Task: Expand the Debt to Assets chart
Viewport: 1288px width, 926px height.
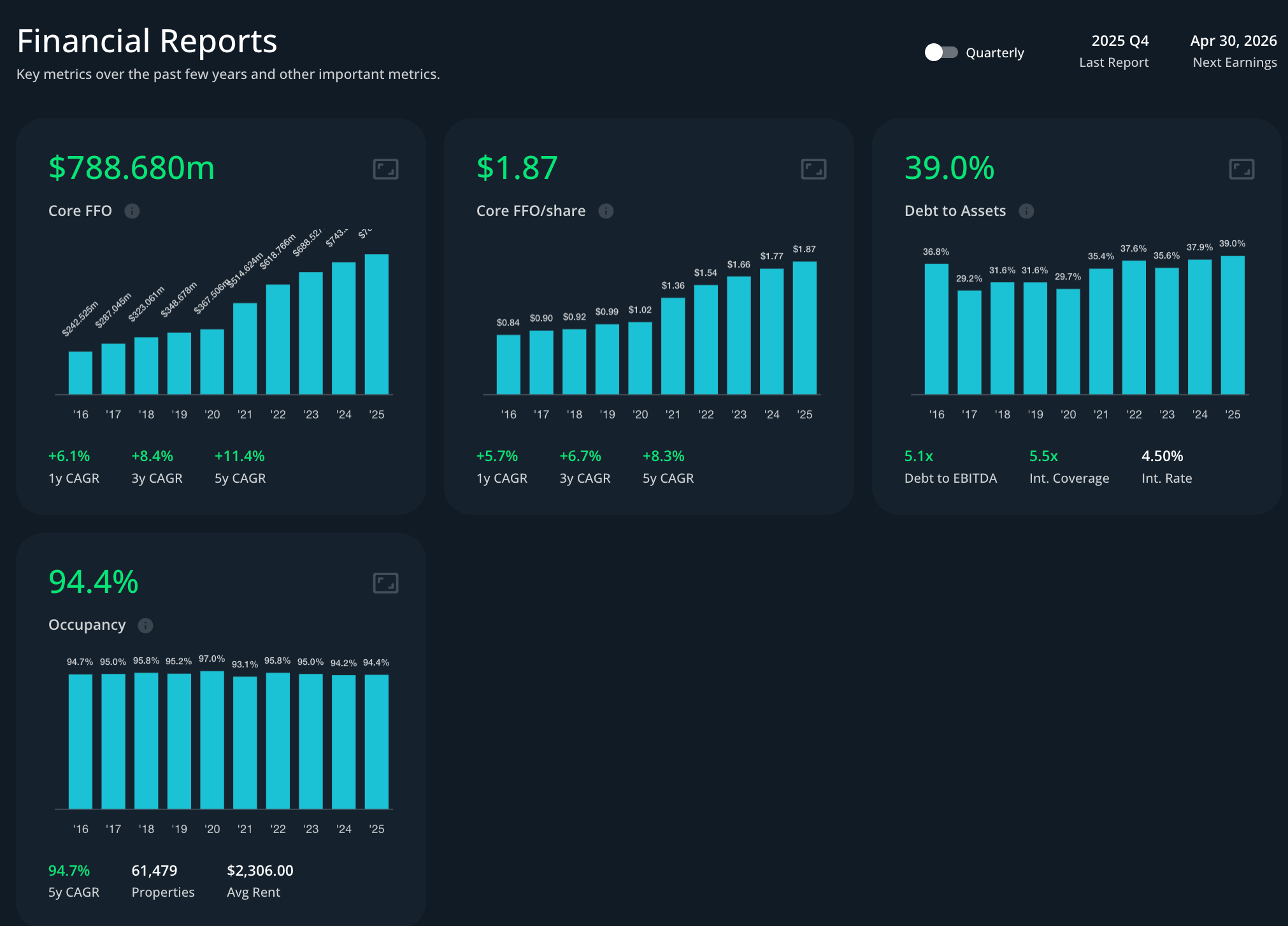Action: point(1241,169)
